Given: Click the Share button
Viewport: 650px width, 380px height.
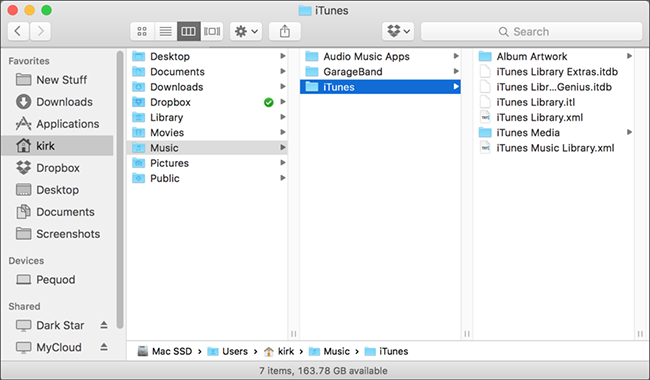Looking at the screenshot, I should pos(285,31).
